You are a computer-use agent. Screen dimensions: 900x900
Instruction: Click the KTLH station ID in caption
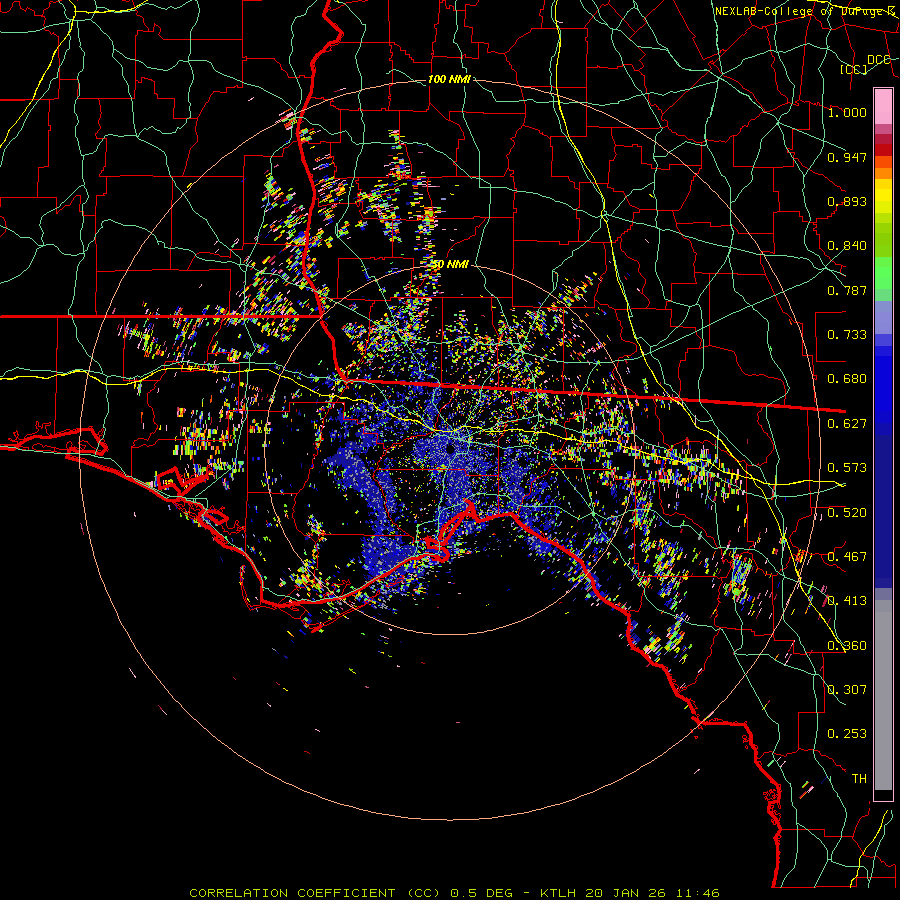[557, 893]
